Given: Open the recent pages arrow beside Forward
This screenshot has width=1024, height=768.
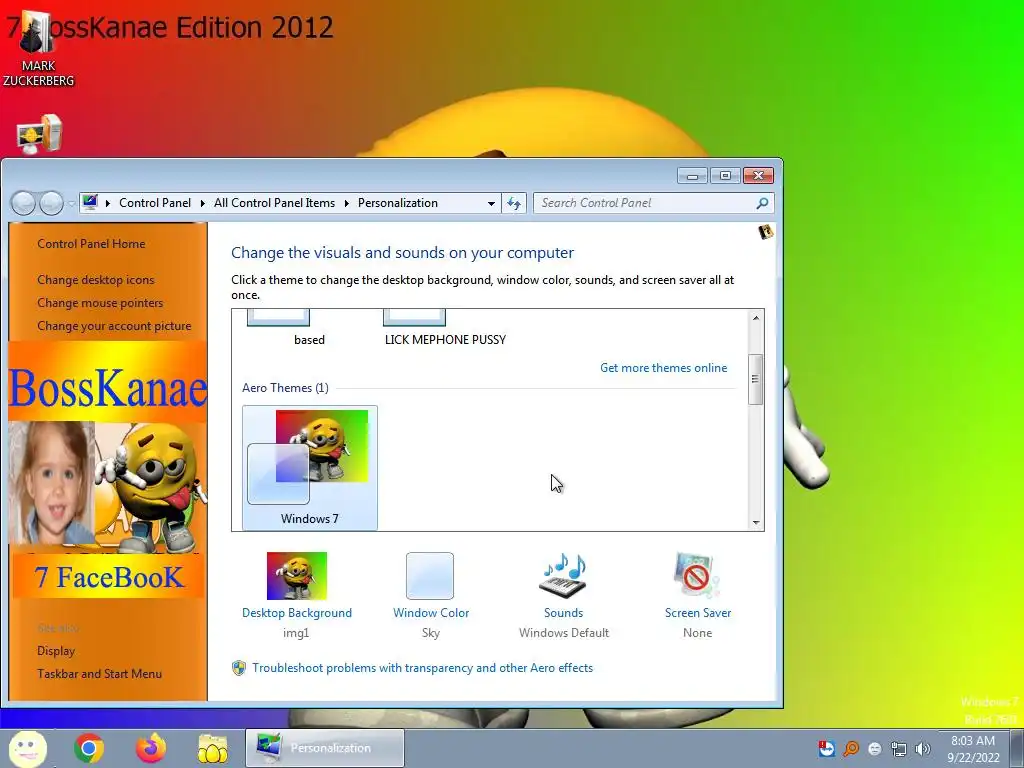Looking at the screenshot, I should coord(71,204).
